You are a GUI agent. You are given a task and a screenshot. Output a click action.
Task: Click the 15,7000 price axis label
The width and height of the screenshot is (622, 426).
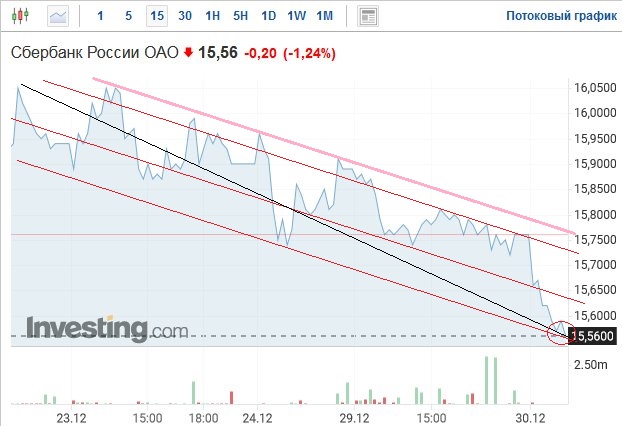coord(595,265)
